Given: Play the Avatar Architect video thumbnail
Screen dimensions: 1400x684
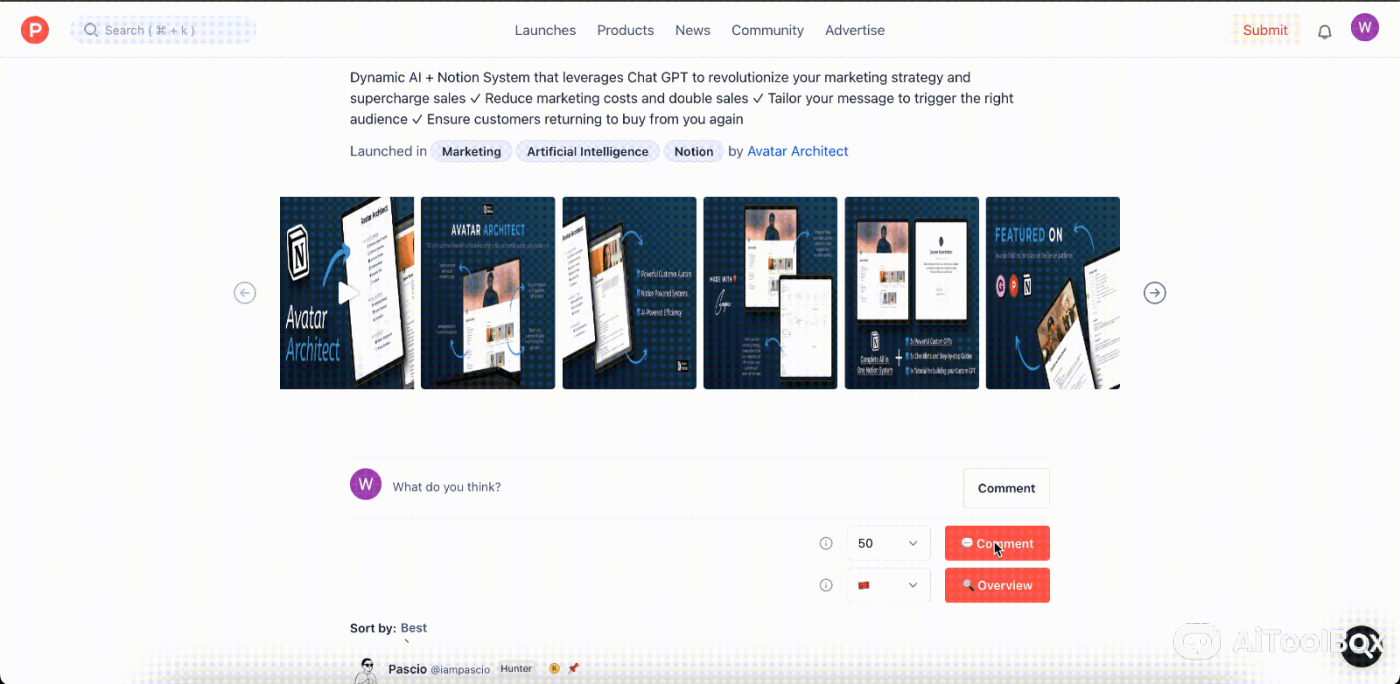Looking at the screenshot, I should (x=346, y=293).
